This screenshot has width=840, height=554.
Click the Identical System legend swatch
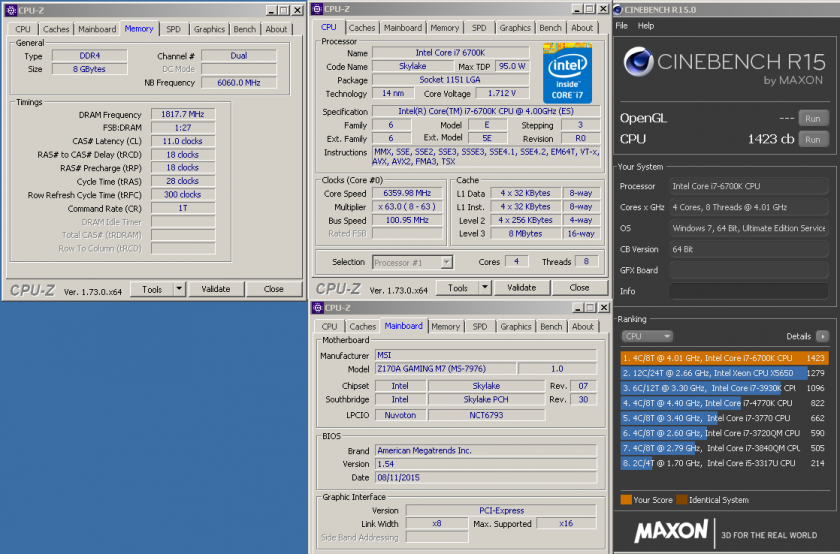(x=681, y=500)
